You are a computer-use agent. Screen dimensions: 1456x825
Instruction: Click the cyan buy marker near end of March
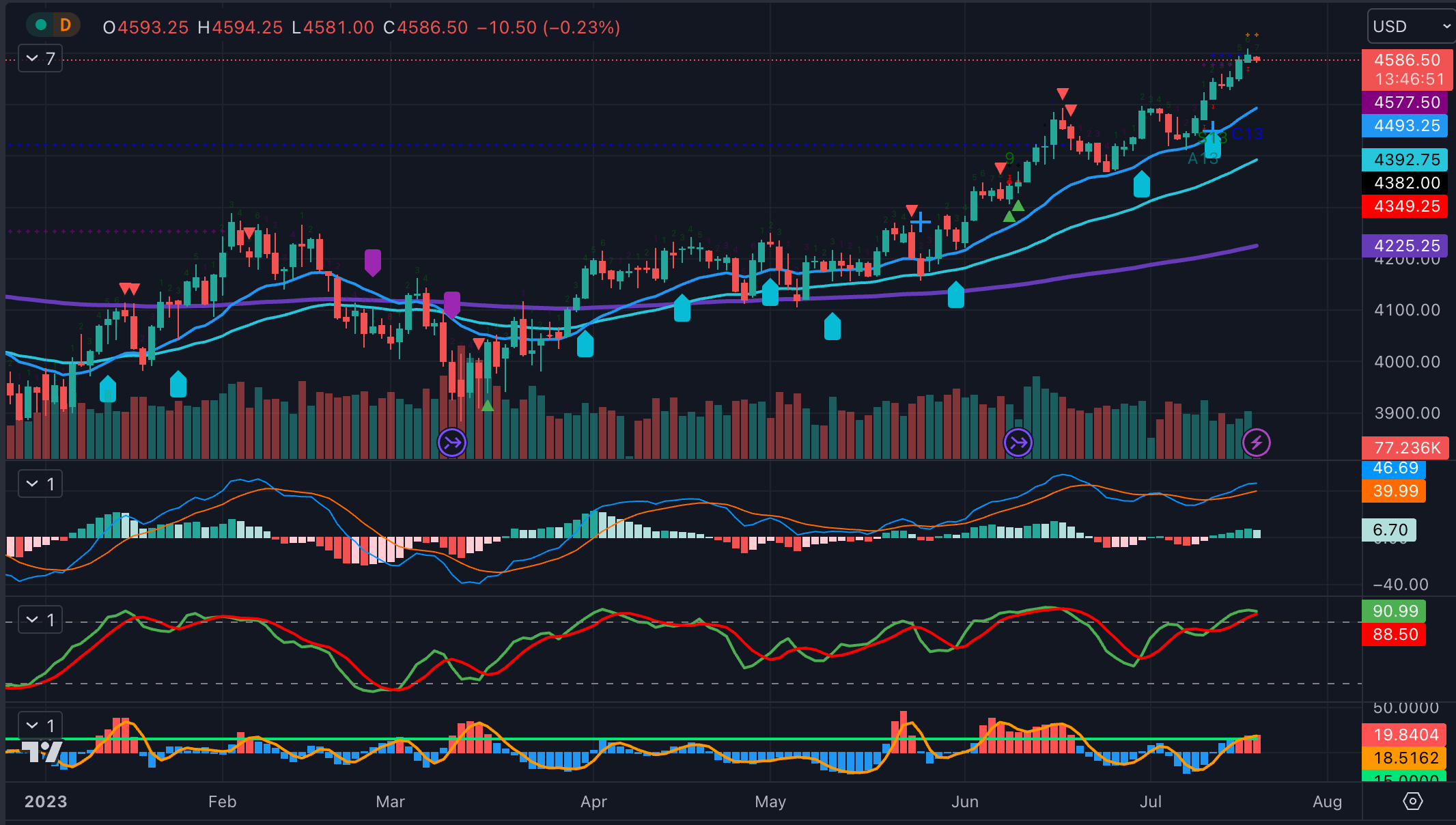(x=585, y=344)
